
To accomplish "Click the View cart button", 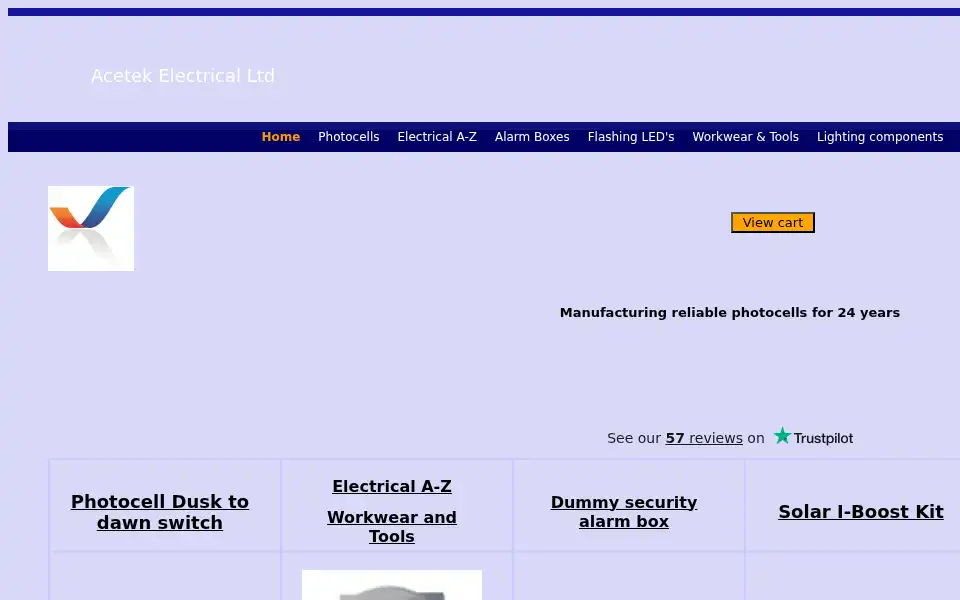I will [773, 222].
